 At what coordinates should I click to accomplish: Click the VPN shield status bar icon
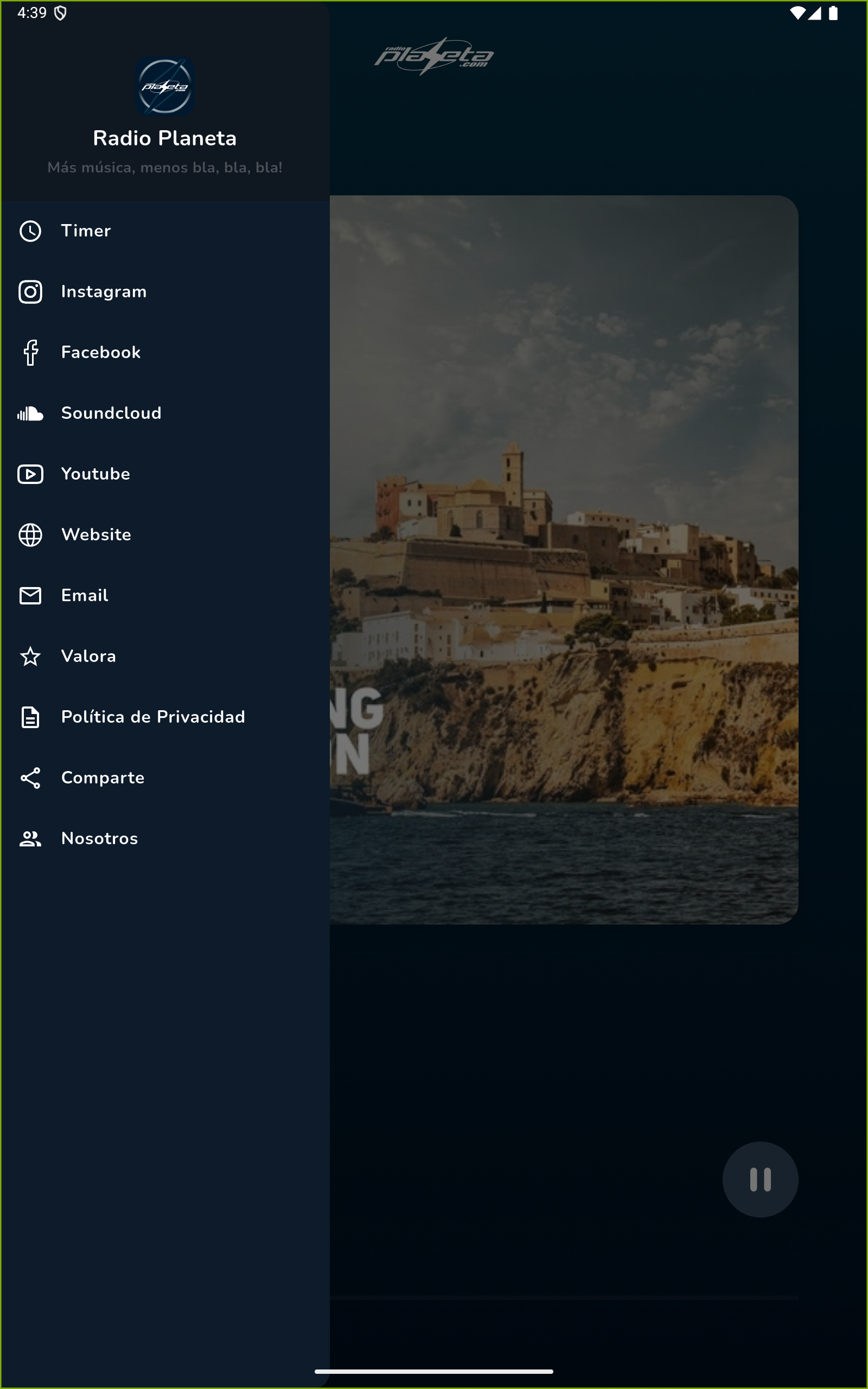point(60,12)
